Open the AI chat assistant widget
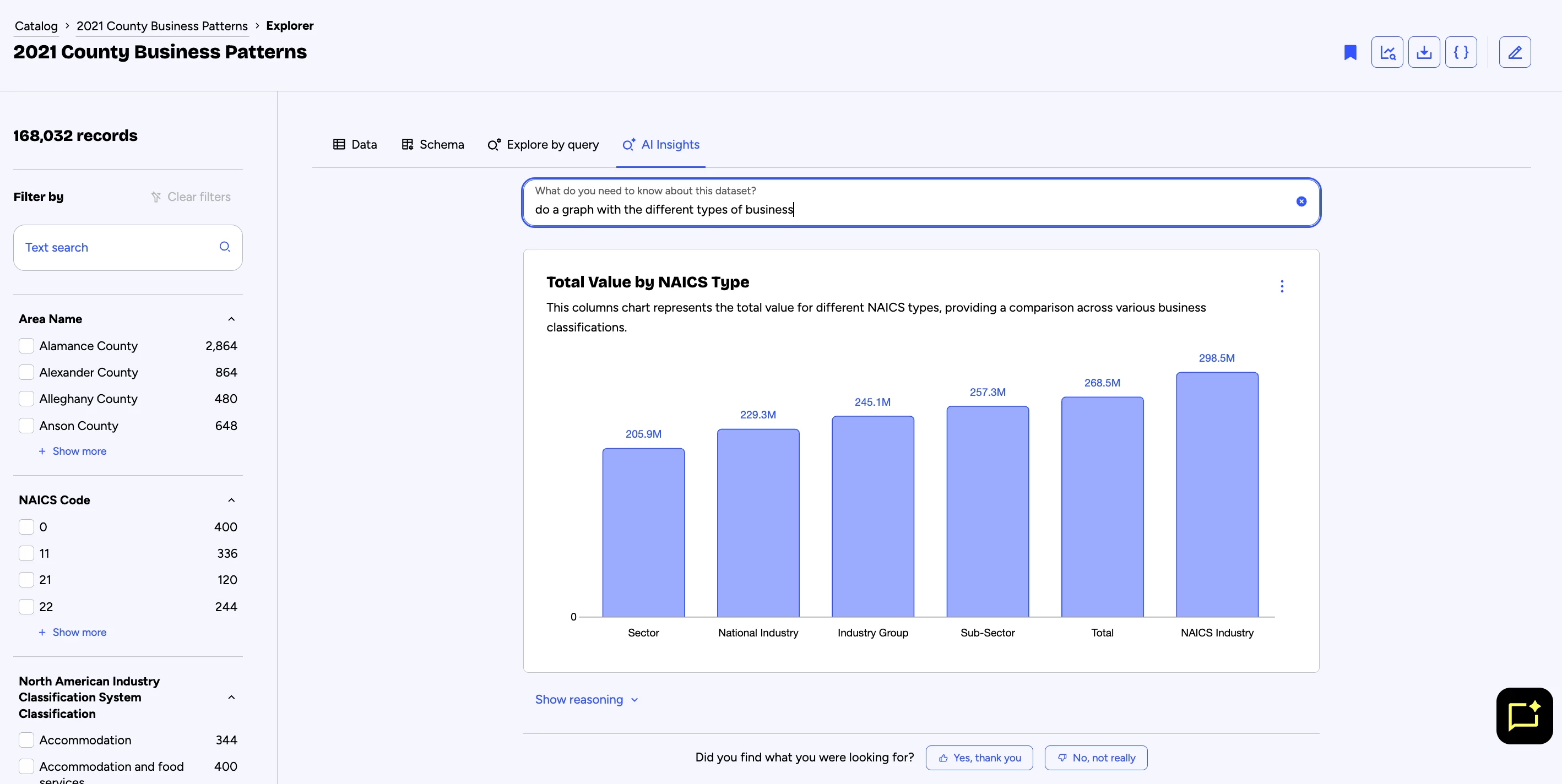The image size is (1562, 784). tap(1525, 716)
